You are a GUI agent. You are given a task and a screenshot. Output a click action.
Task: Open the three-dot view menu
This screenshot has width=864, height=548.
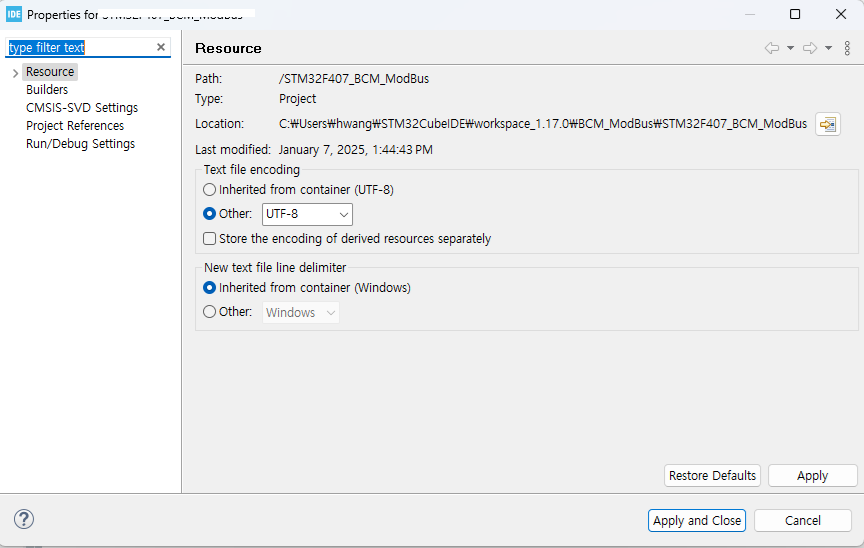pyautogui.click(x=847, y=48)
